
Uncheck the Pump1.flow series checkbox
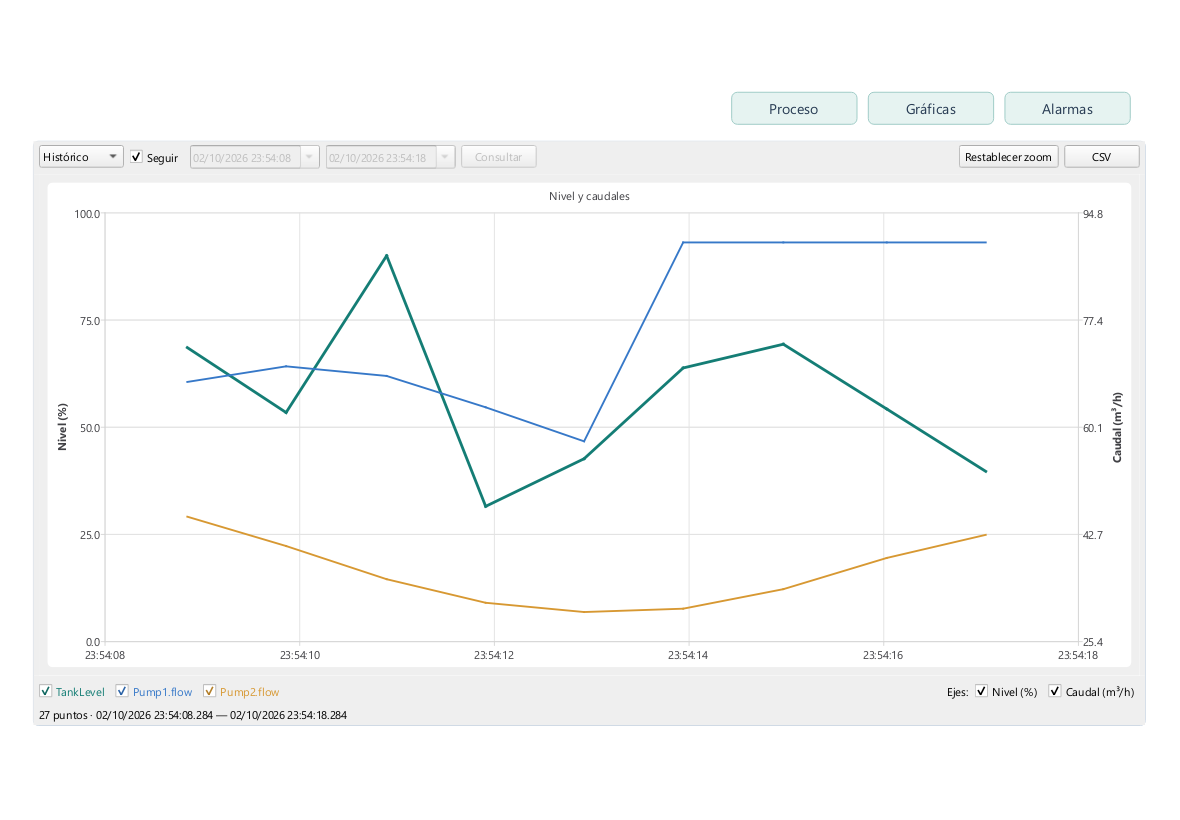pyautogui.click(x=122, y=691)
